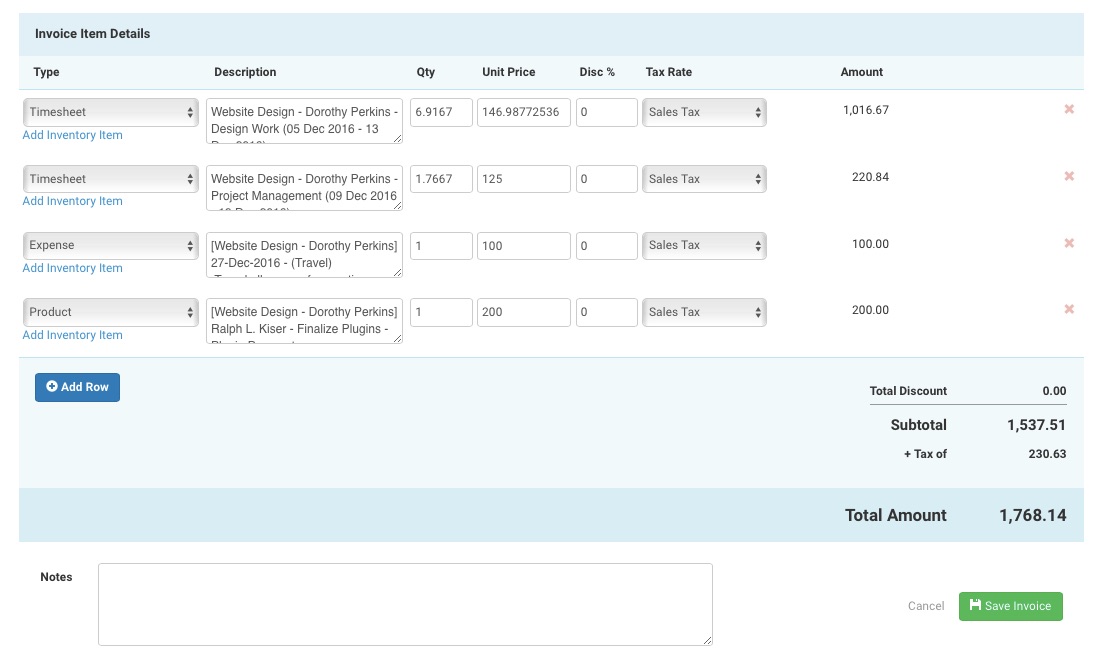Screen dimensions: 1100x659
Task: Open the Sales Tax dropdown on the first row
Action: [x=704, y=112]
